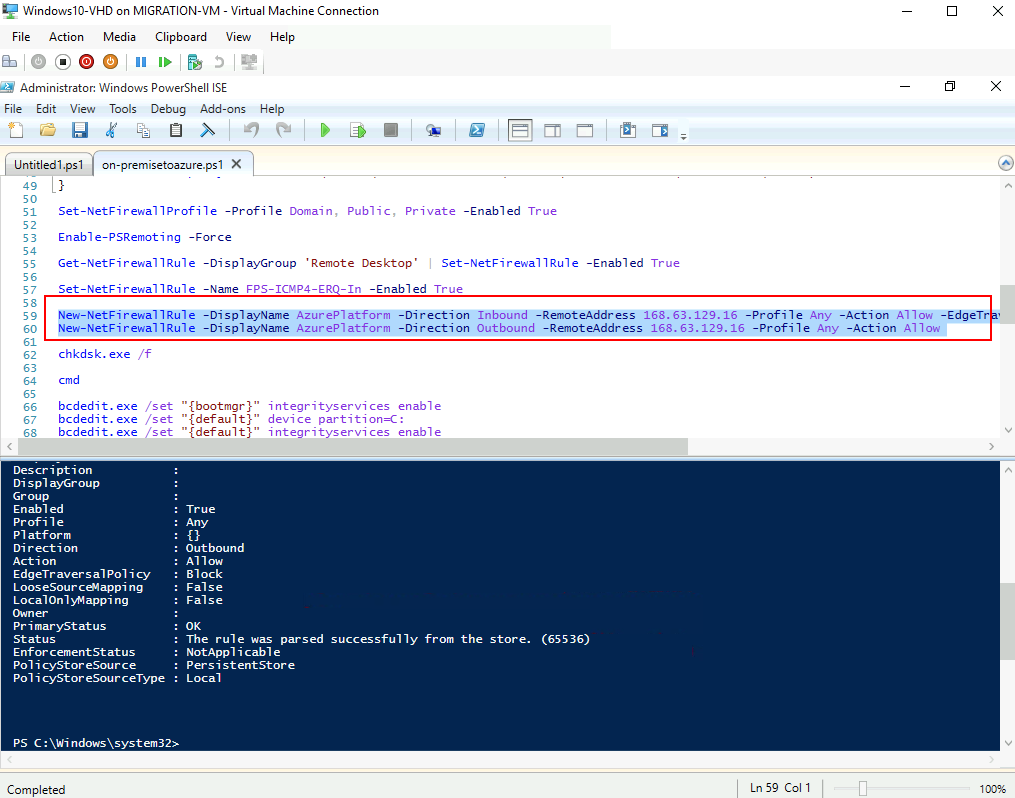Clear the console pane
This screenshot has height=798, width=1015.
207,130
